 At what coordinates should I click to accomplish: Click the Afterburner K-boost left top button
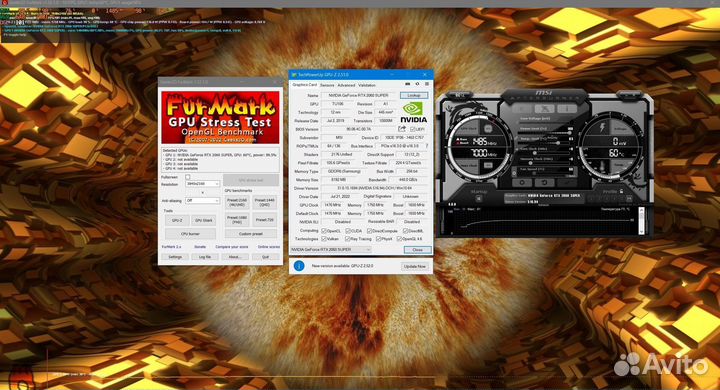point(522,109)
